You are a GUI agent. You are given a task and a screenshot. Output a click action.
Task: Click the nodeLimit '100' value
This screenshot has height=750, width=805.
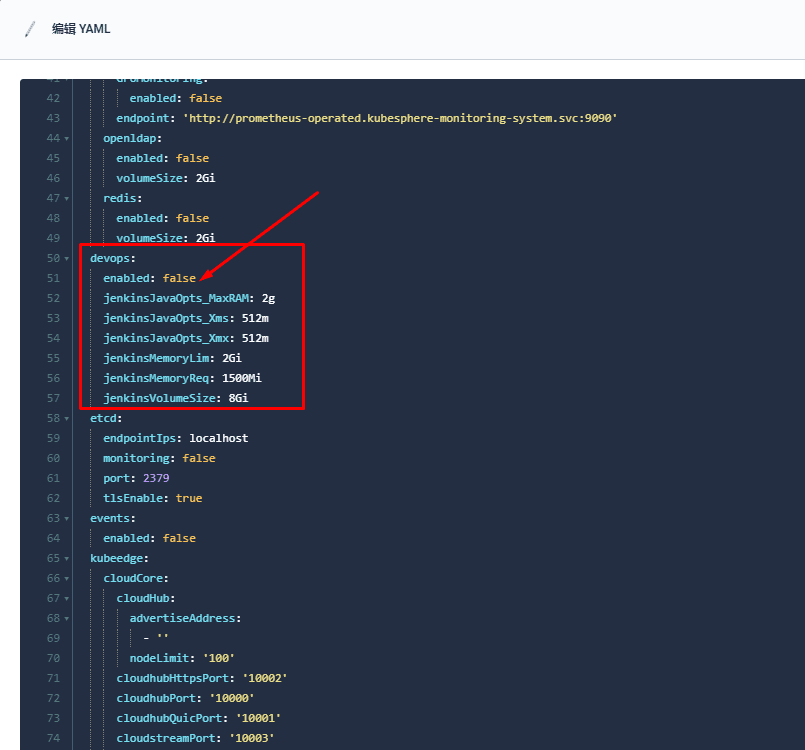pyautogui.click(x=219, y=659)
